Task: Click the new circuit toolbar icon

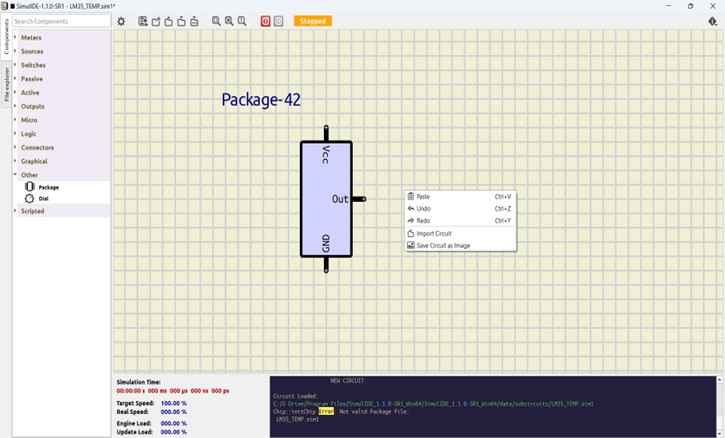Action: (143, 21)
